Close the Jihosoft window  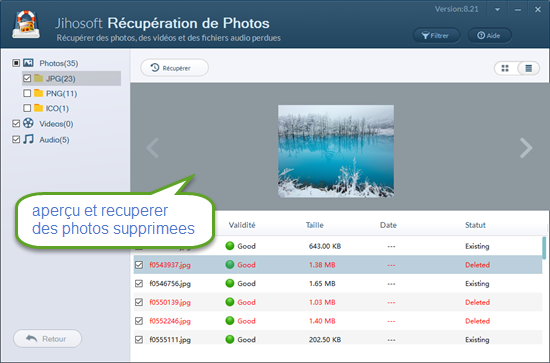pyautogui.click(x=538, y=9)
